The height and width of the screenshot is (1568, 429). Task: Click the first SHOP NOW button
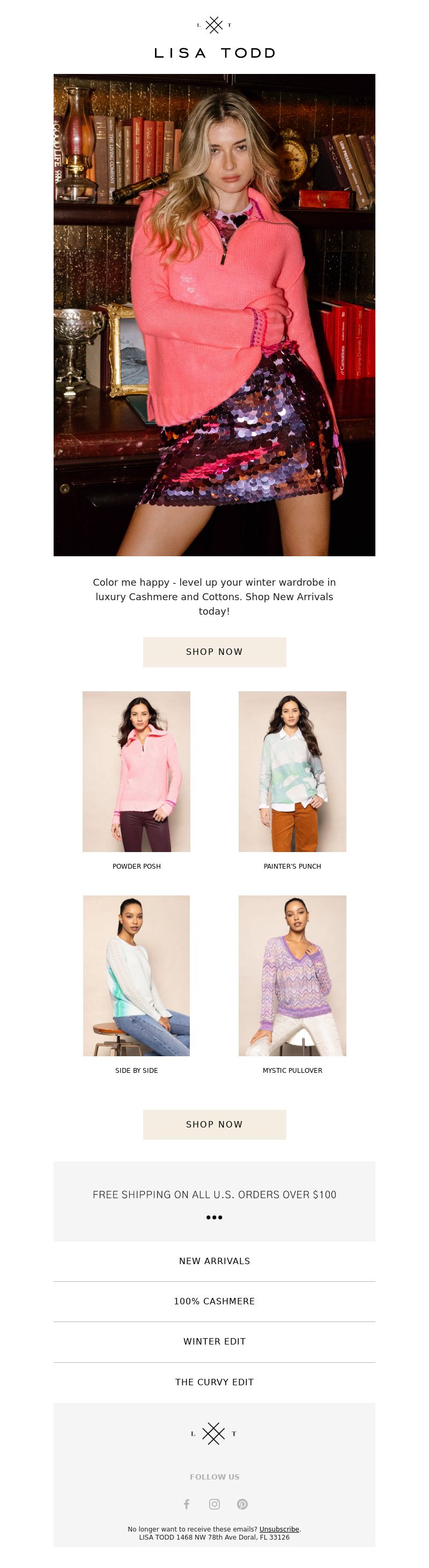[x=214, y=652]
